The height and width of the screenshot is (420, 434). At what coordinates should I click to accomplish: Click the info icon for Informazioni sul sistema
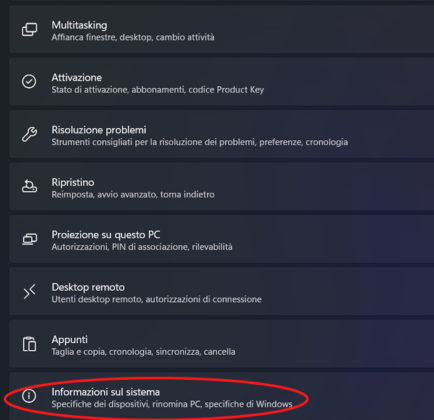click(29, 396)
